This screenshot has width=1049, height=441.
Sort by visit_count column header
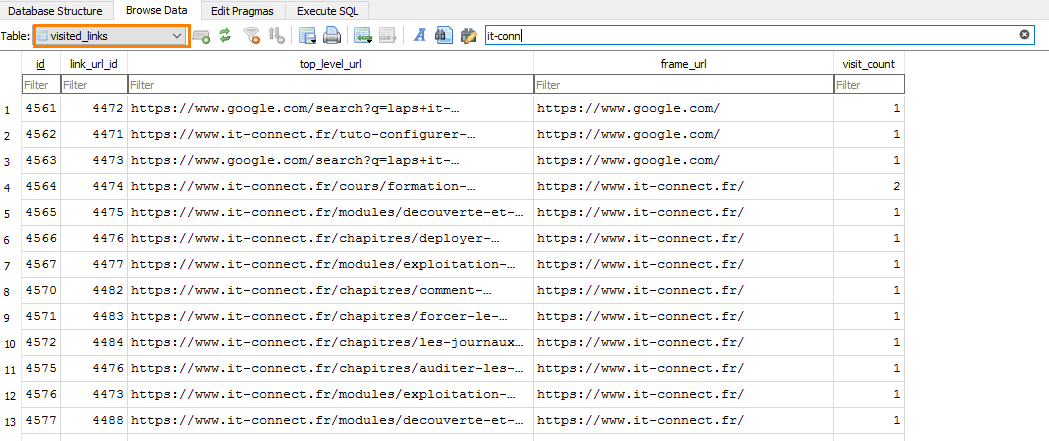pyautogui.click(x=869, y=64)
